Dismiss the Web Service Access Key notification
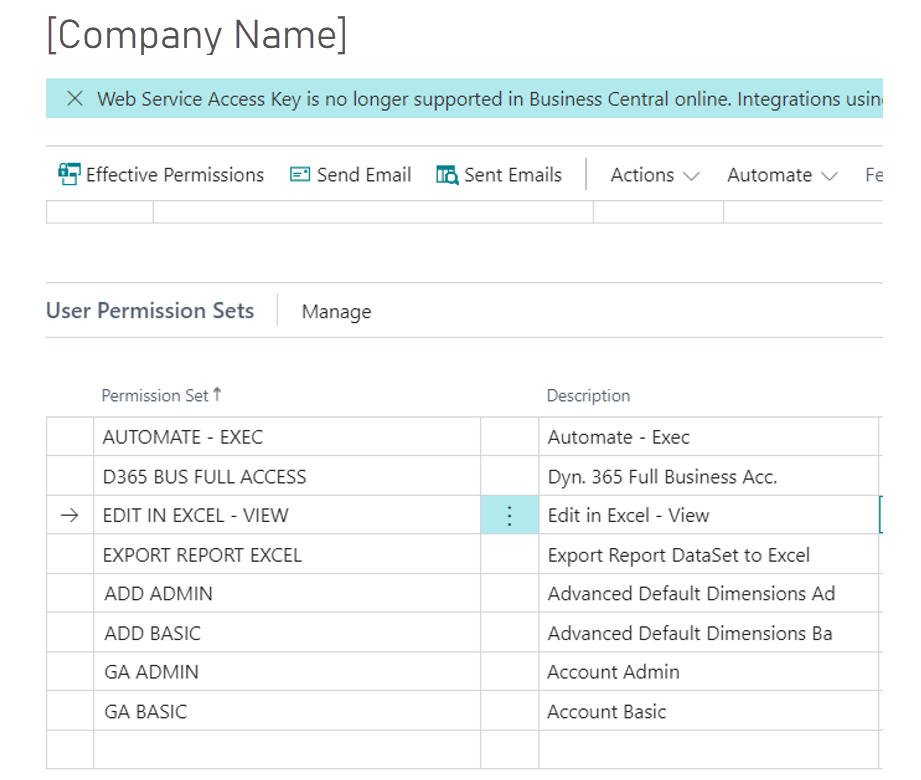The image size is (921, 780). pos(74,99)
